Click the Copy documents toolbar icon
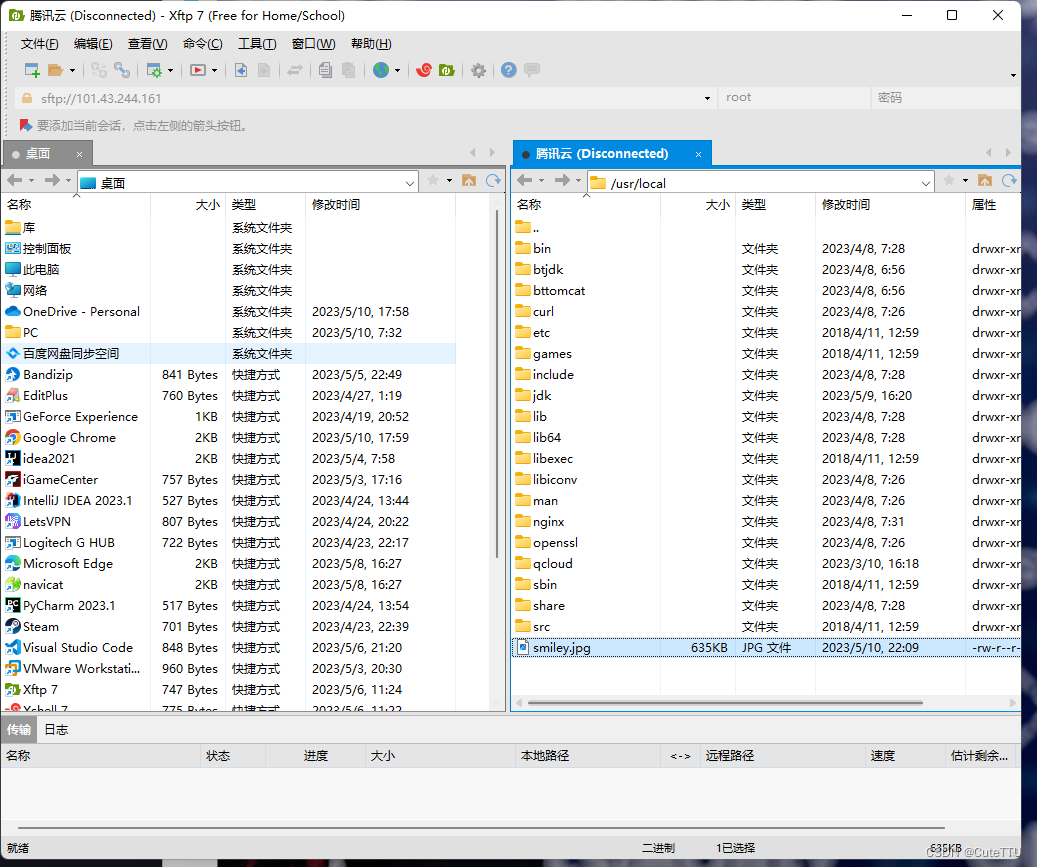 325,70
